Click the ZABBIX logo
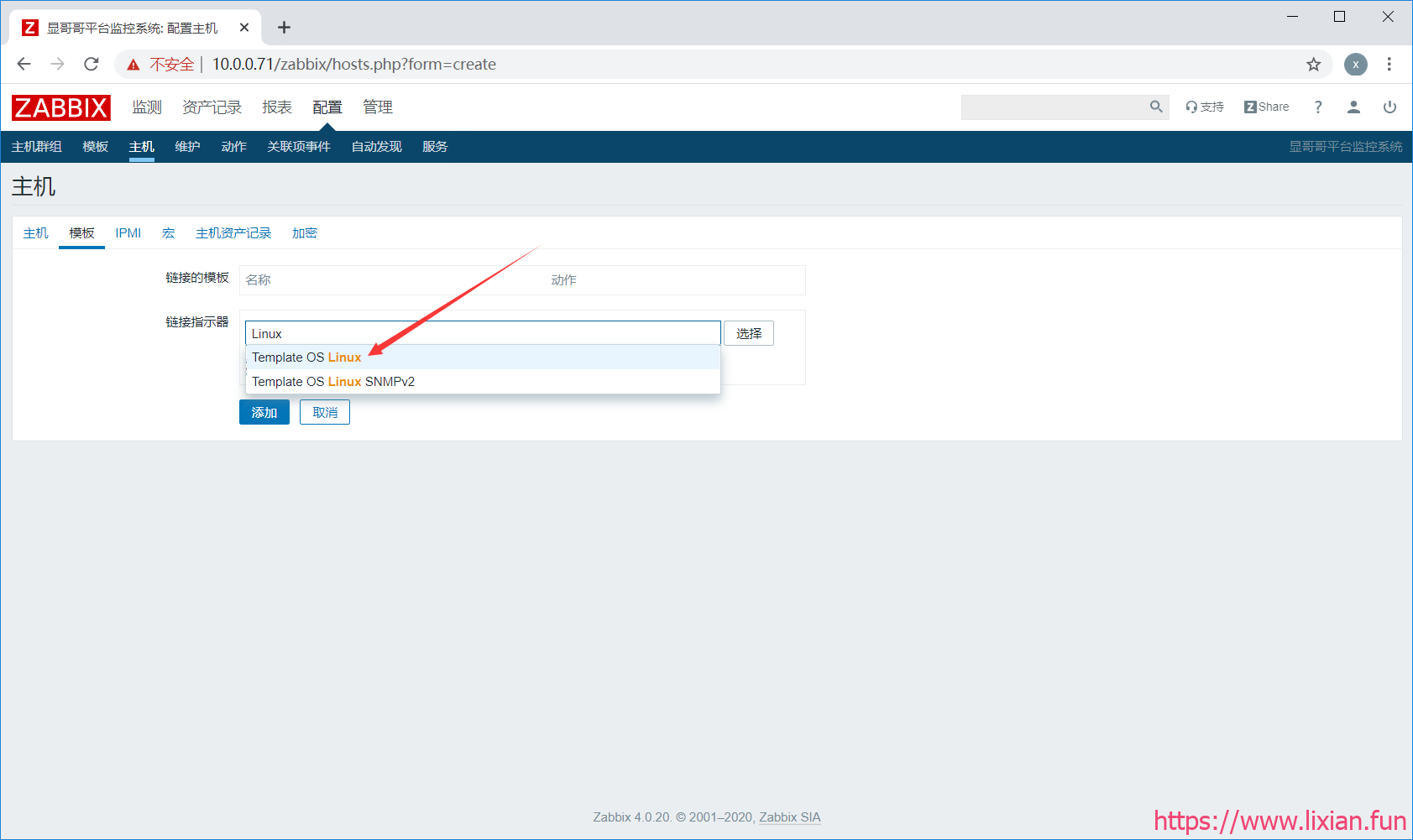The image size is (1413, 840). pyautogui.click(x=61, y=107)
